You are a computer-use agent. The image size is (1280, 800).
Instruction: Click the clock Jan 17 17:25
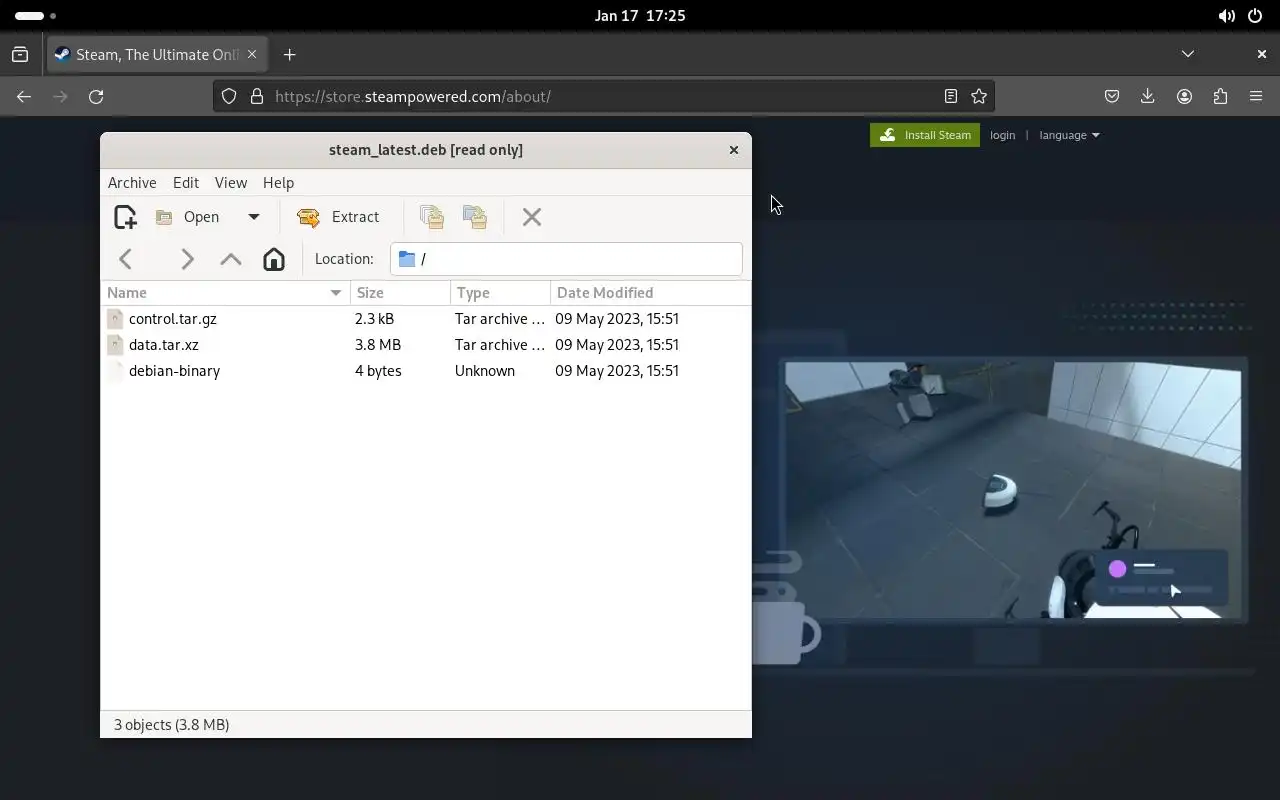640,16
